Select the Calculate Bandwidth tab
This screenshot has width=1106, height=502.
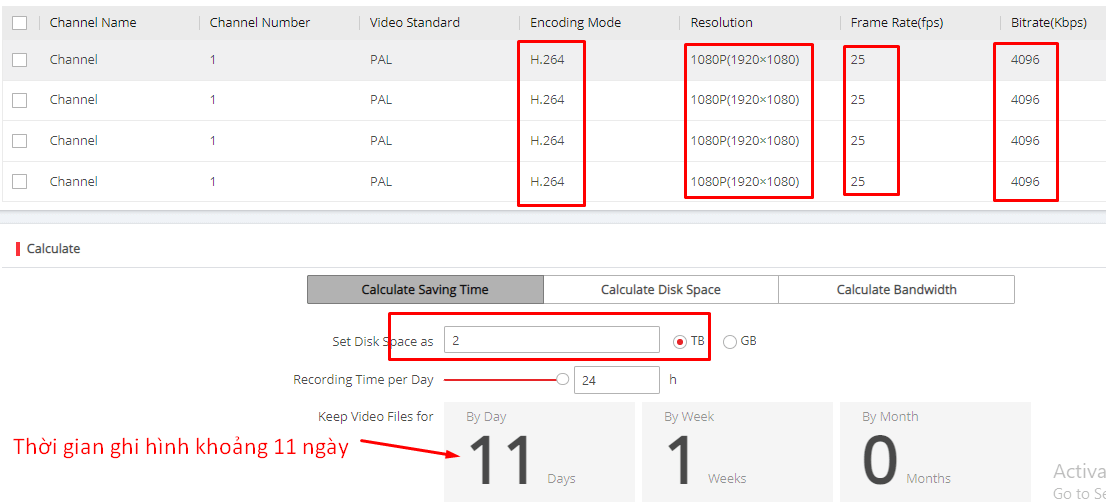896,290
